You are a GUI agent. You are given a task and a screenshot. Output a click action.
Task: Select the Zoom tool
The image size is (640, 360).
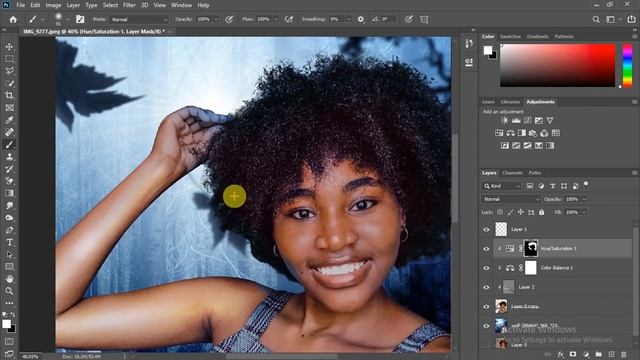(9, 291)
